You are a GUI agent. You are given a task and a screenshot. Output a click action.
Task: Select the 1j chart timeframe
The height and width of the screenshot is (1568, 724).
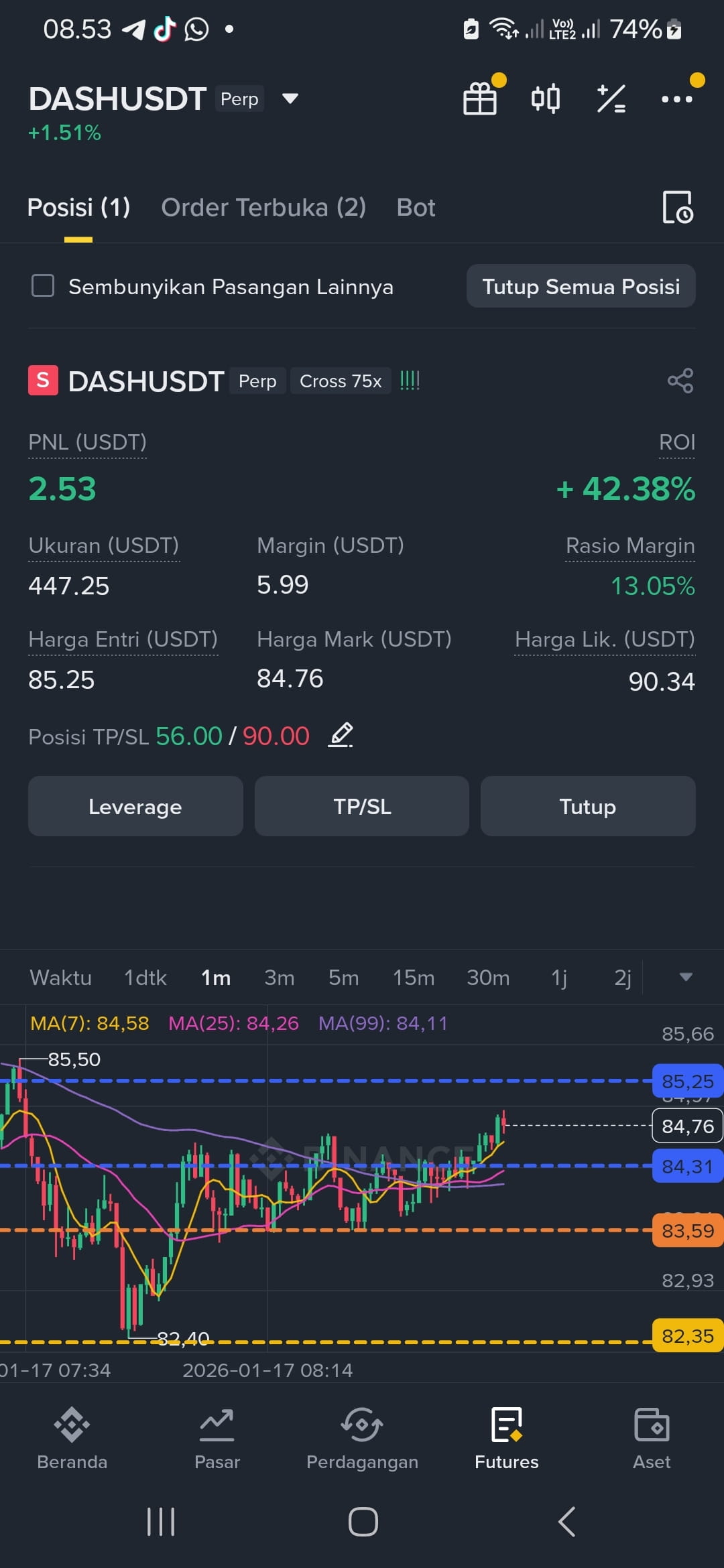pyautogui.click(x=559, y=978)
